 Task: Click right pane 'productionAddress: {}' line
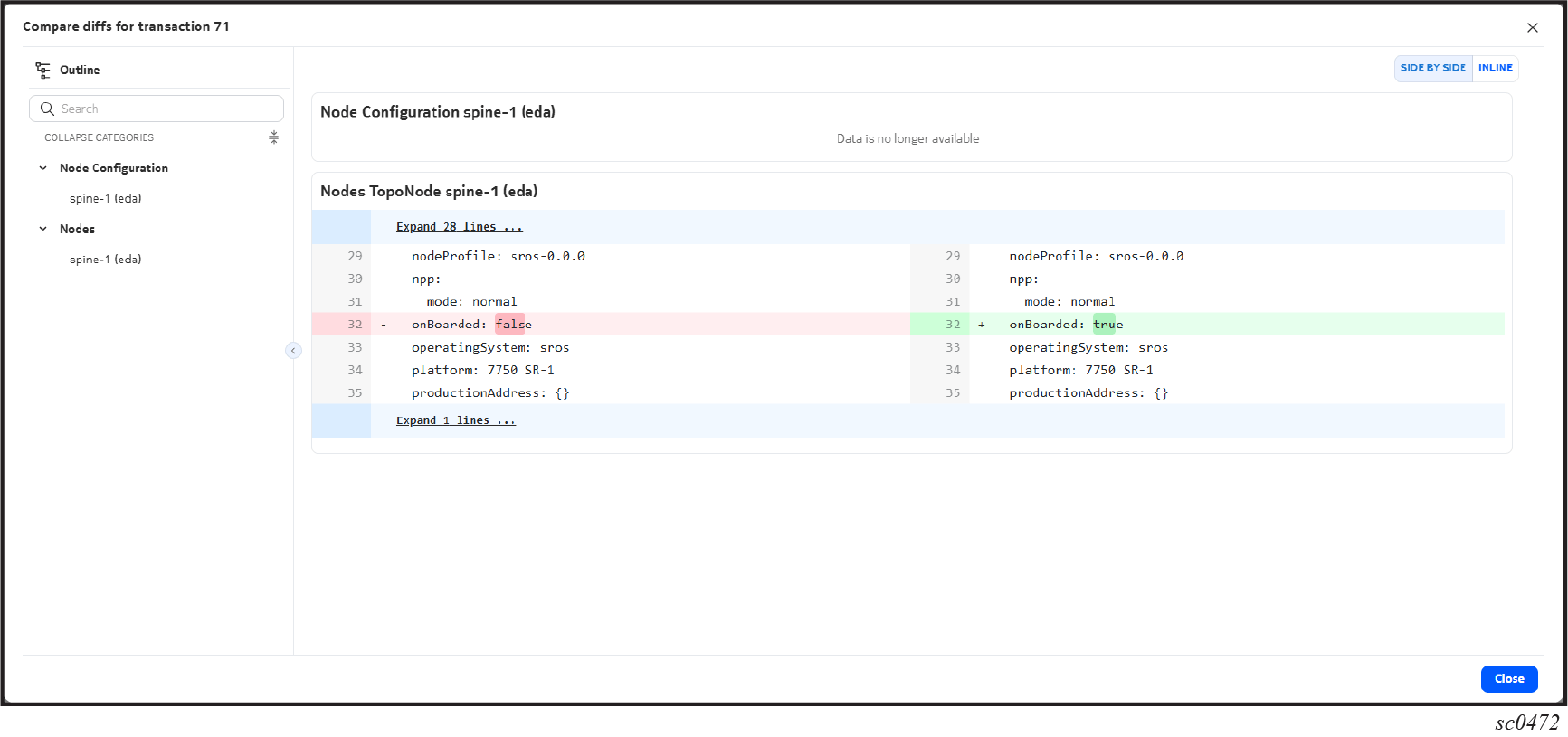coord(1088,392)
